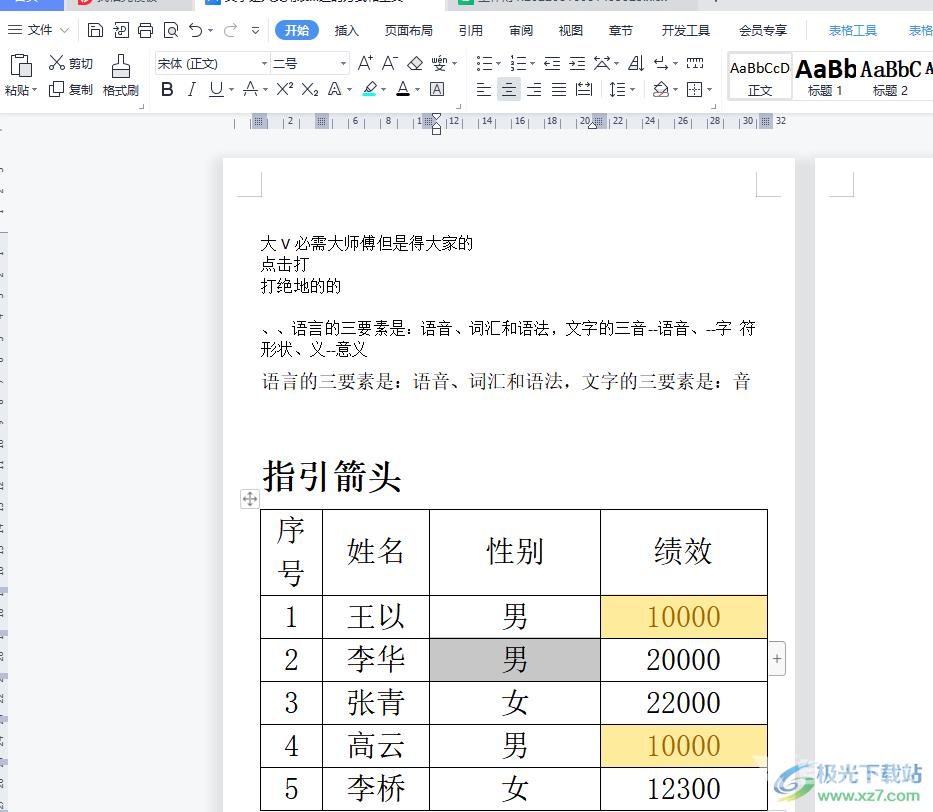Expand the 文件 menu chevron
This screenshot has height=812, width=933.
pos(64,30)
